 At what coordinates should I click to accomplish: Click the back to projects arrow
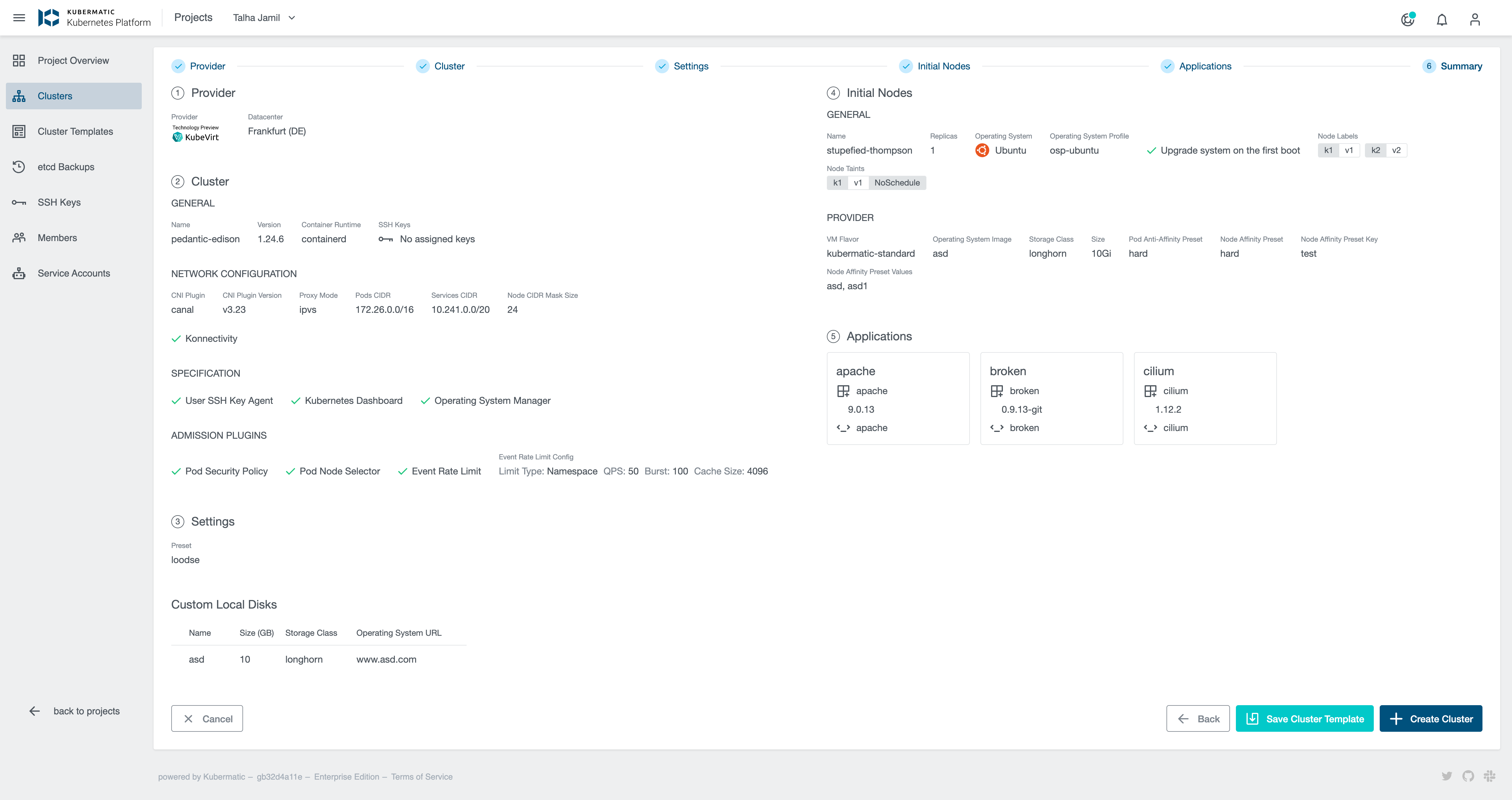tap(35, 711)
